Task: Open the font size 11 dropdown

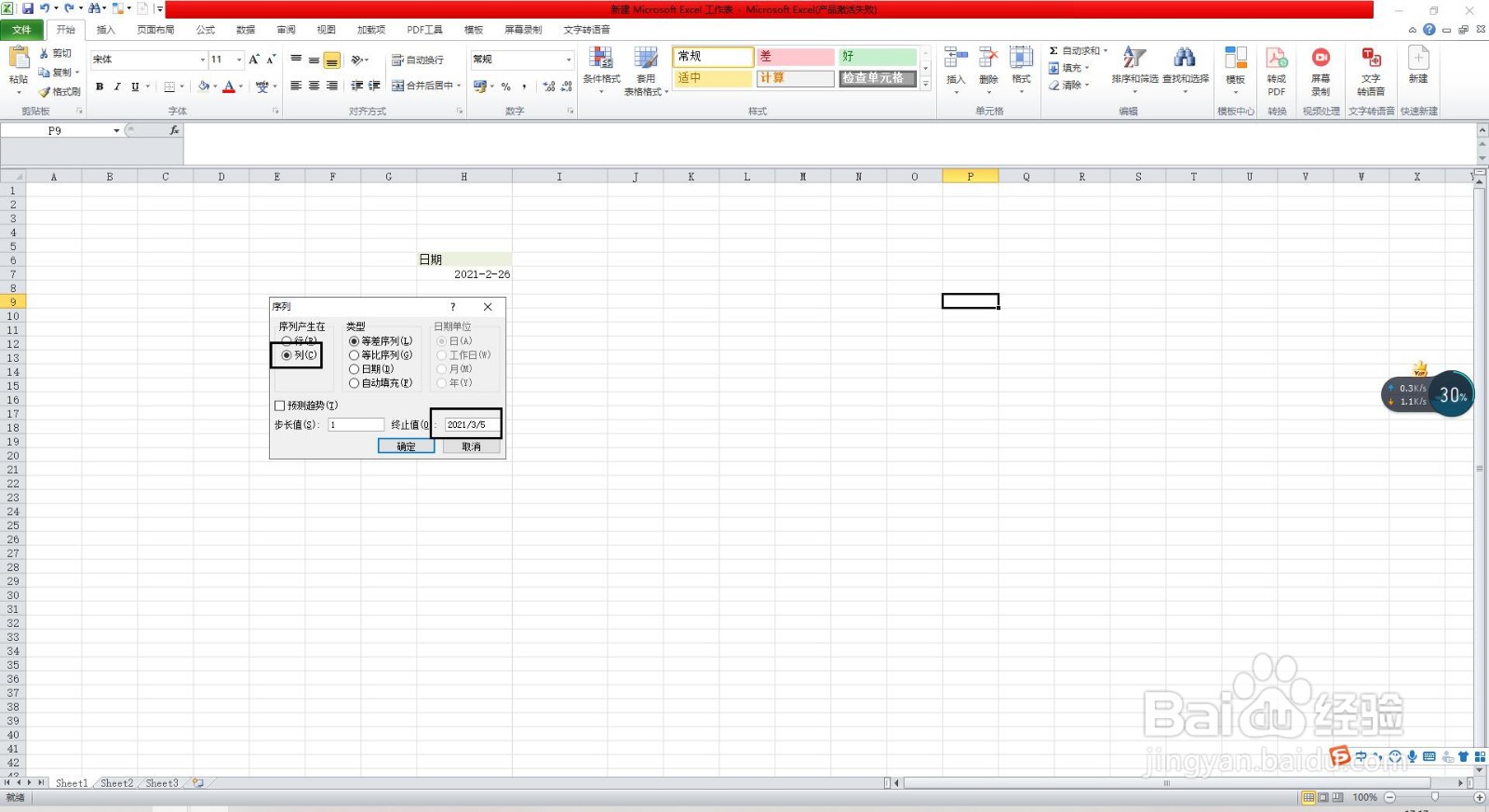Action: [x=239, y=60]
